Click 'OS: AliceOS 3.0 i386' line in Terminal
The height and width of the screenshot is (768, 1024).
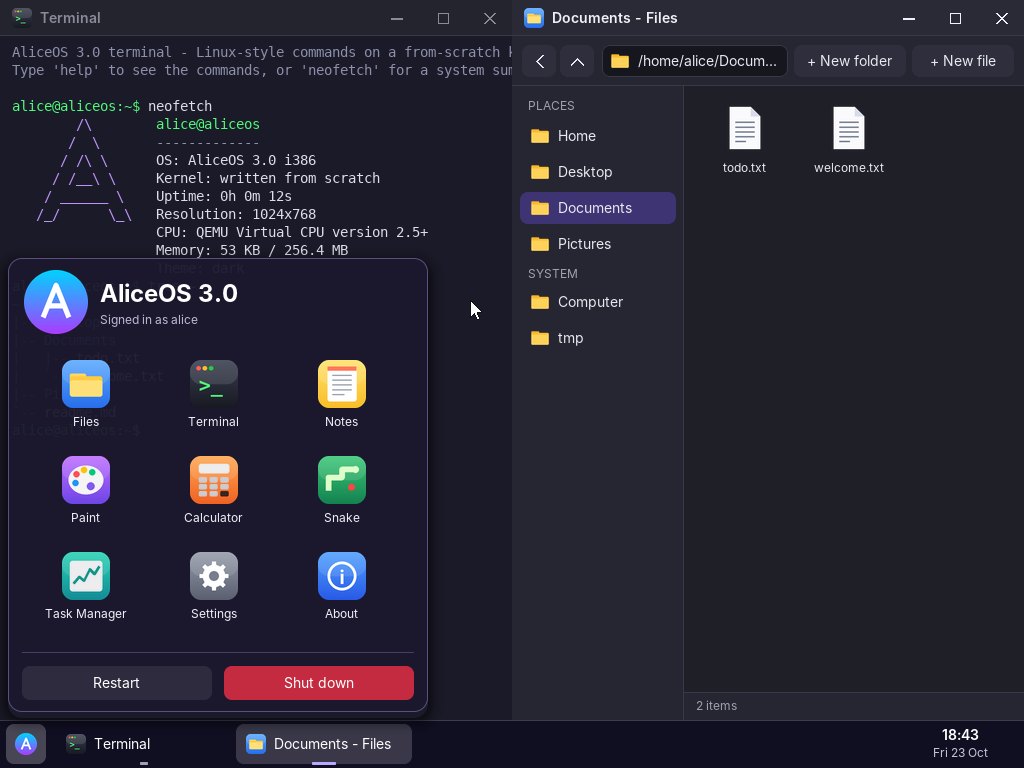pos(236,160)
